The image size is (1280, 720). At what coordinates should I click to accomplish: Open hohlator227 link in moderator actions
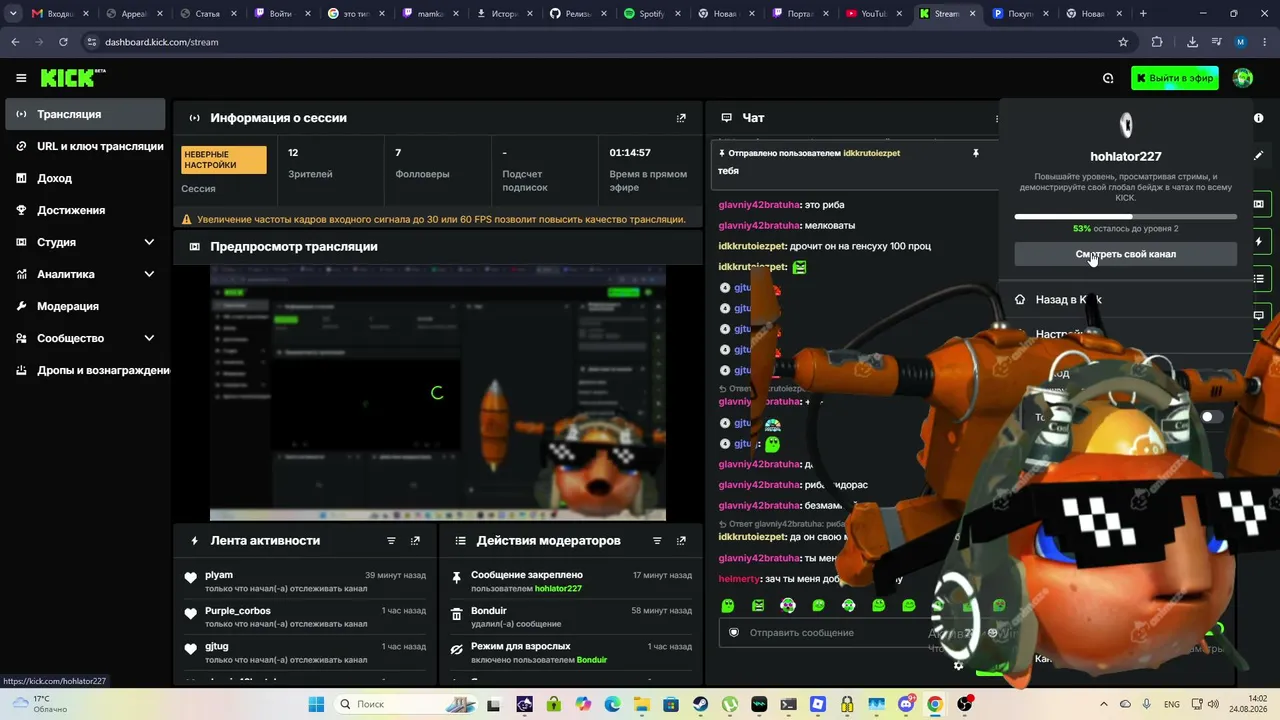[558, 589]
